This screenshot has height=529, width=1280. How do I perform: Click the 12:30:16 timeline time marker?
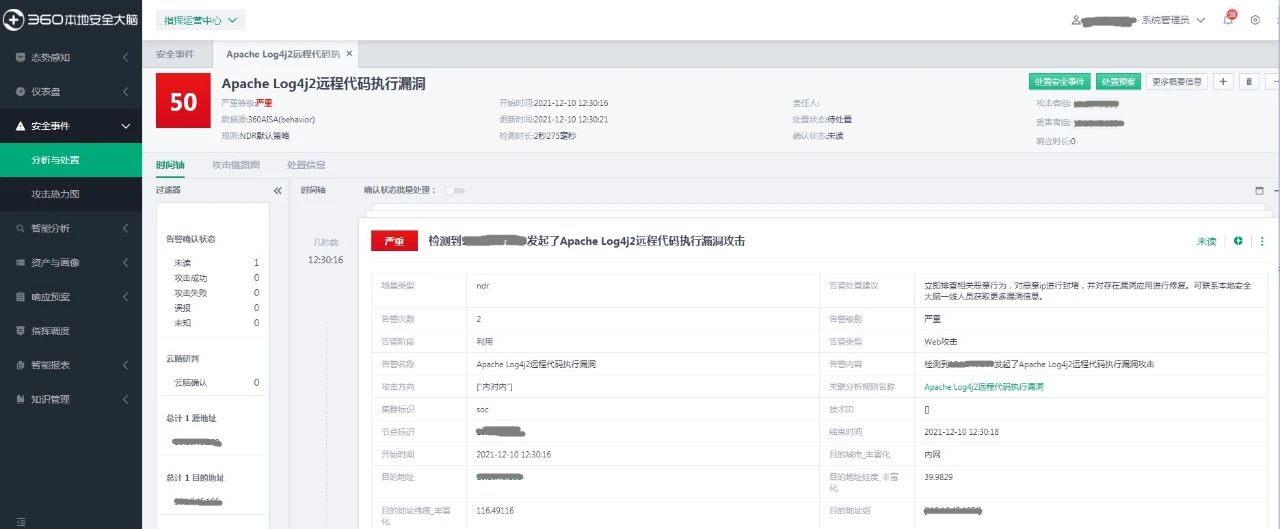pos(326,260)
